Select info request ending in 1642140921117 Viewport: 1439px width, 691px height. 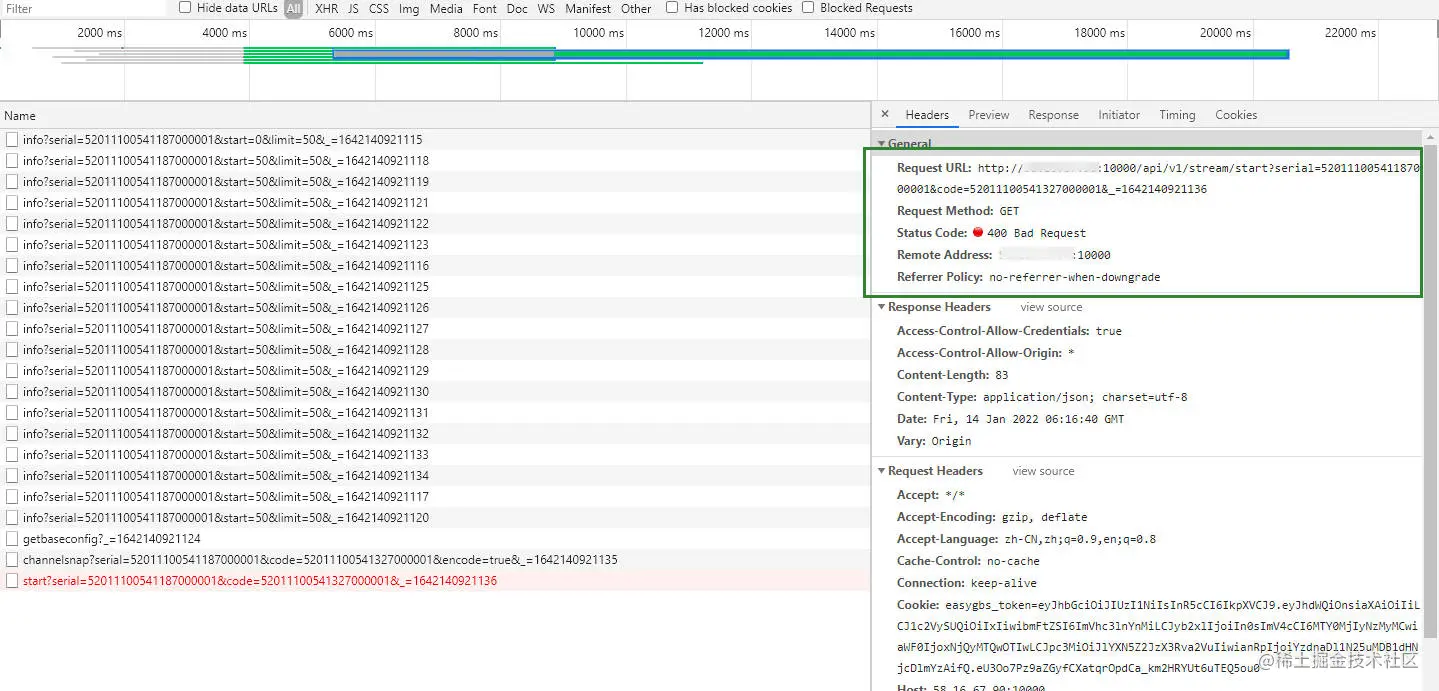pyautogui.click(x=435, y=497)
